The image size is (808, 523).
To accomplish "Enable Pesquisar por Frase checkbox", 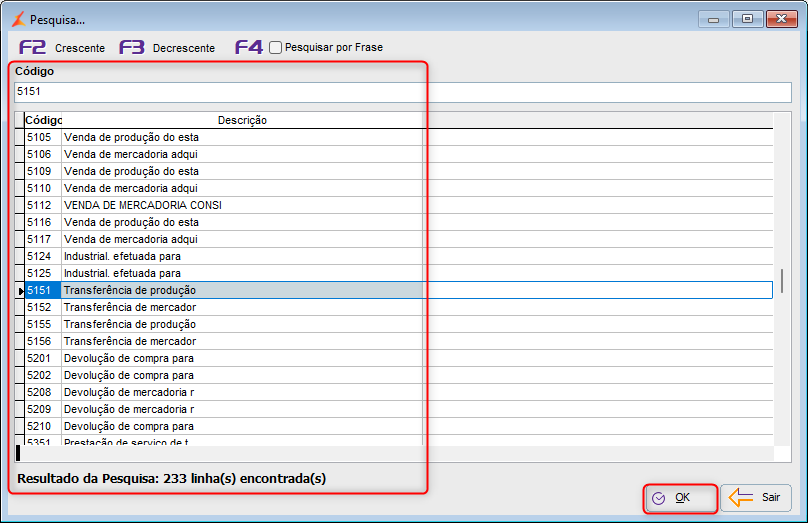I will (x=276, y=47).
